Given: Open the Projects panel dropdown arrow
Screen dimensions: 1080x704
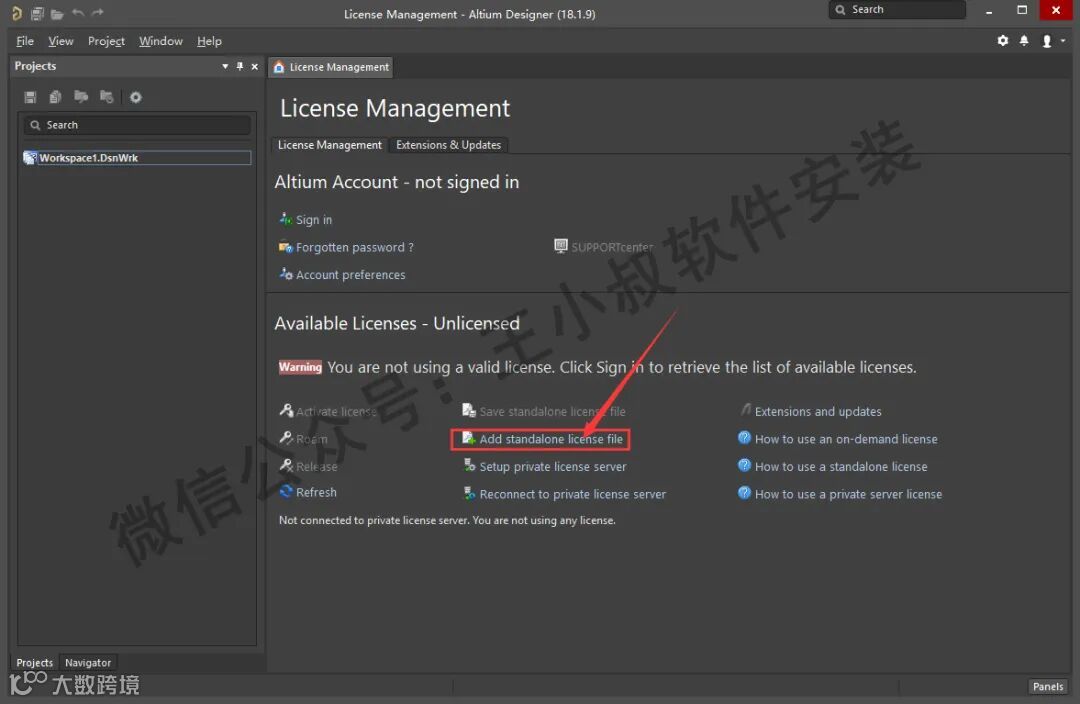Looking at the screenshot, I should point(225,66).
